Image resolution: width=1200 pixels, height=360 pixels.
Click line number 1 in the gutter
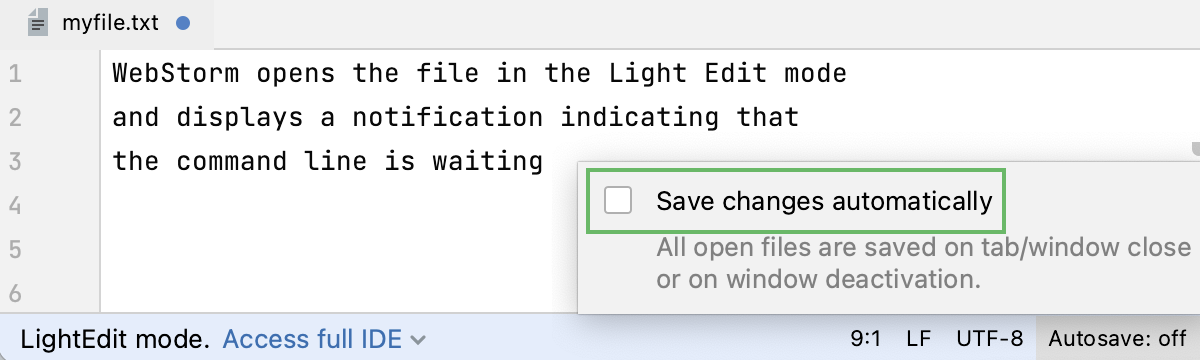(15, 74)
